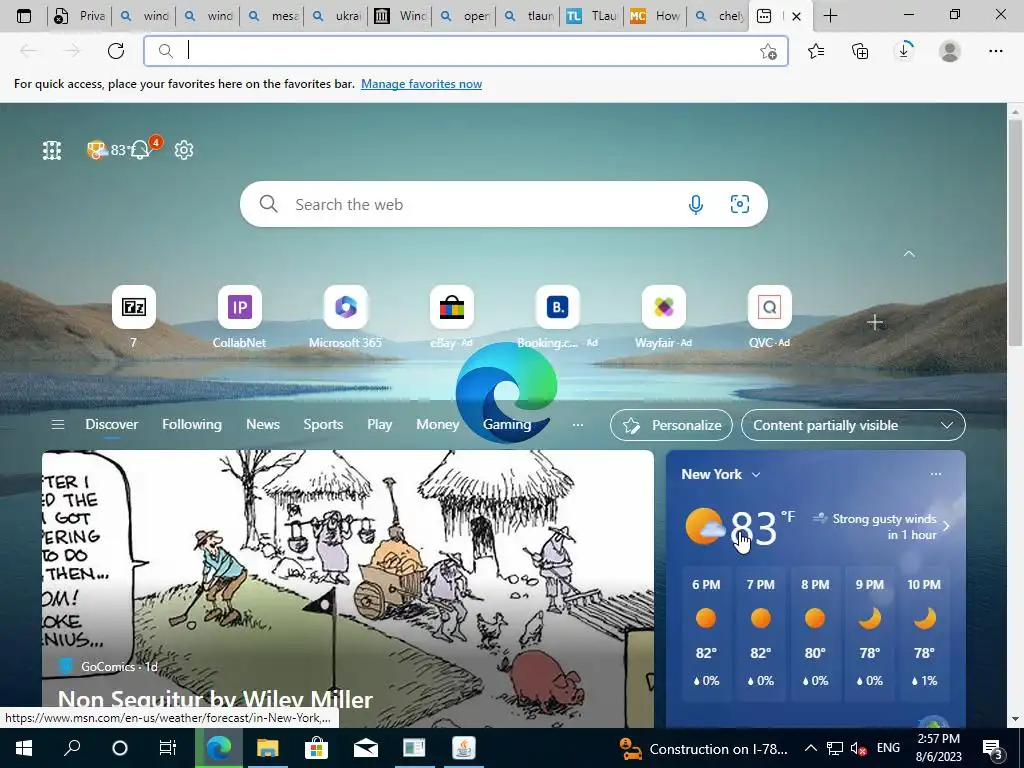Open the app launcher grid icon
The image size is (1024, 768).
tap(52, 150)
